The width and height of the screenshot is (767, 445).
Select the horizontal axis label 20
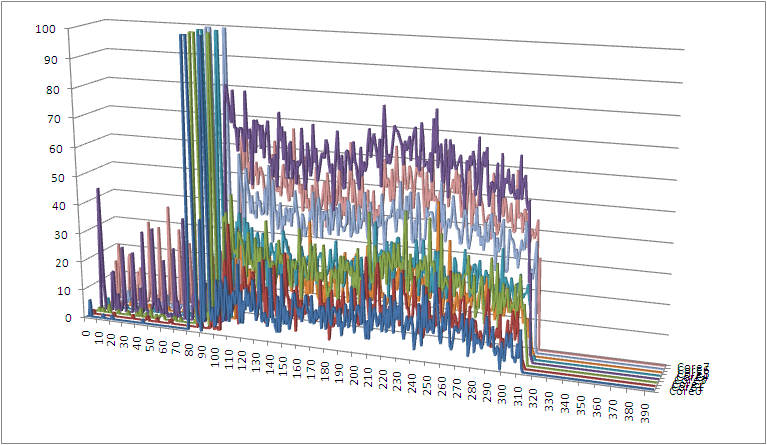111,340
